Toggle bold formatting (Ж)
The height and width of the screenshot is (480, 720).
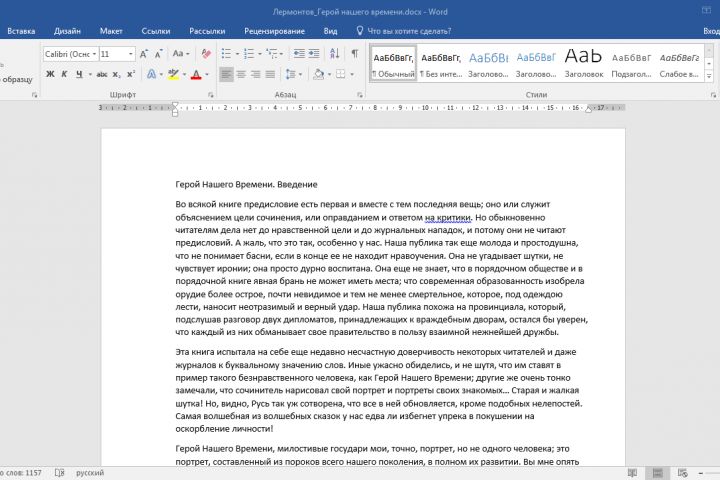[x=51, y=74]
